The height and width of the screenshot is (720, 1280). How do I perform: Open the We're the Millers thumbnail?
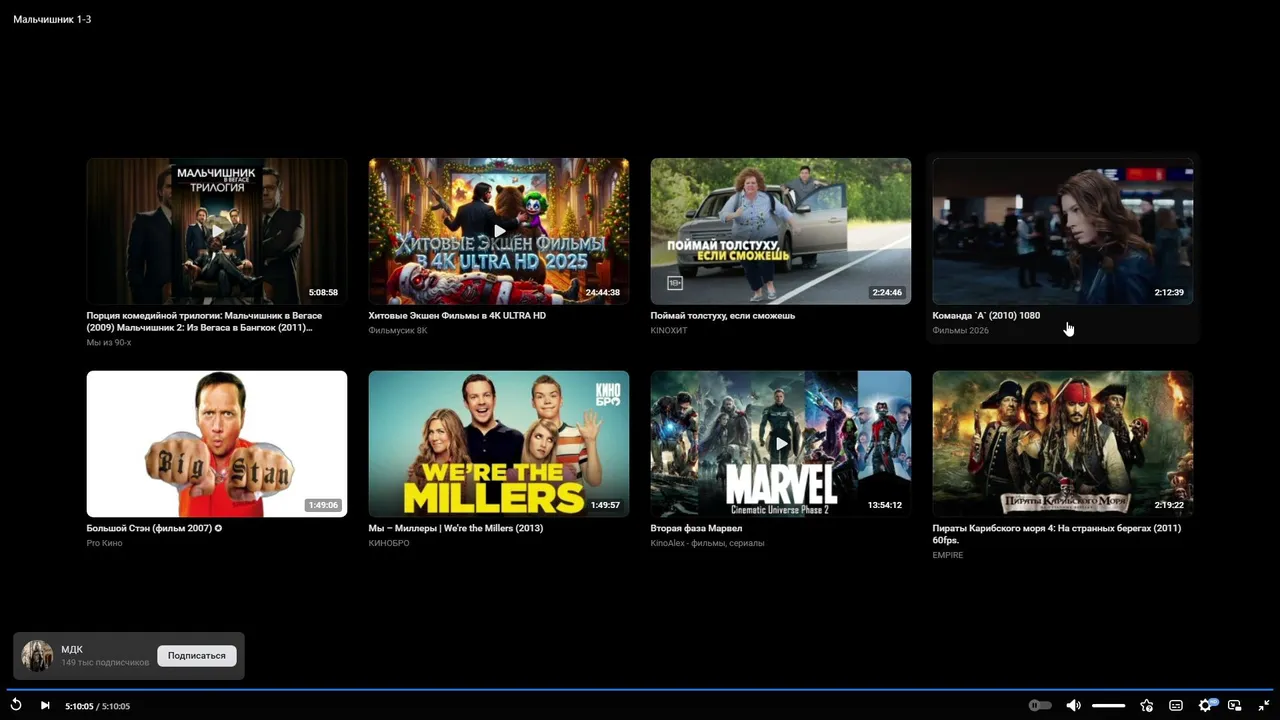pyautogui.click(x=499, y=444)
